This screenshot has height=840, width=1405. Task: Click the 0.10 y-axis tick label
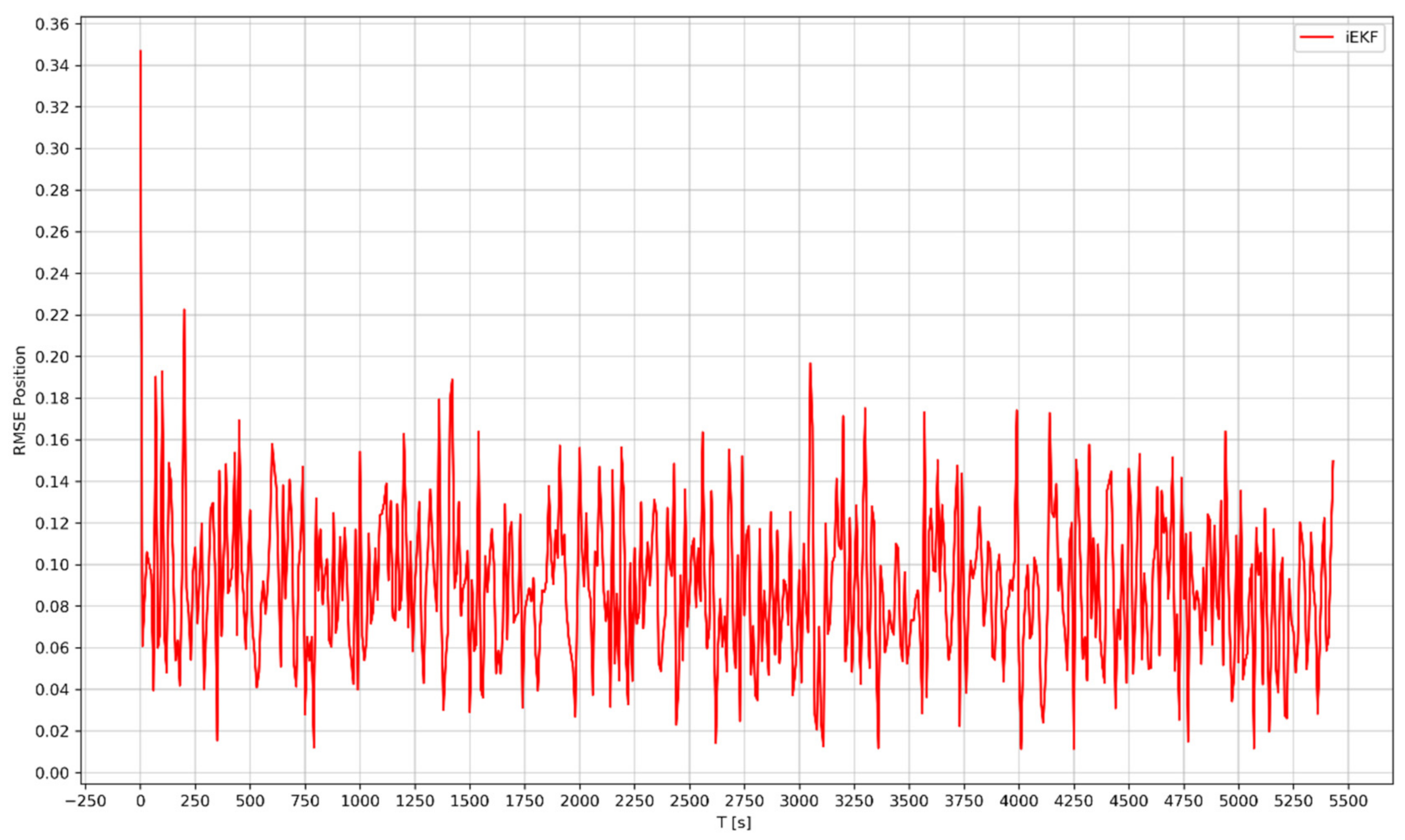tap(52, 565)
